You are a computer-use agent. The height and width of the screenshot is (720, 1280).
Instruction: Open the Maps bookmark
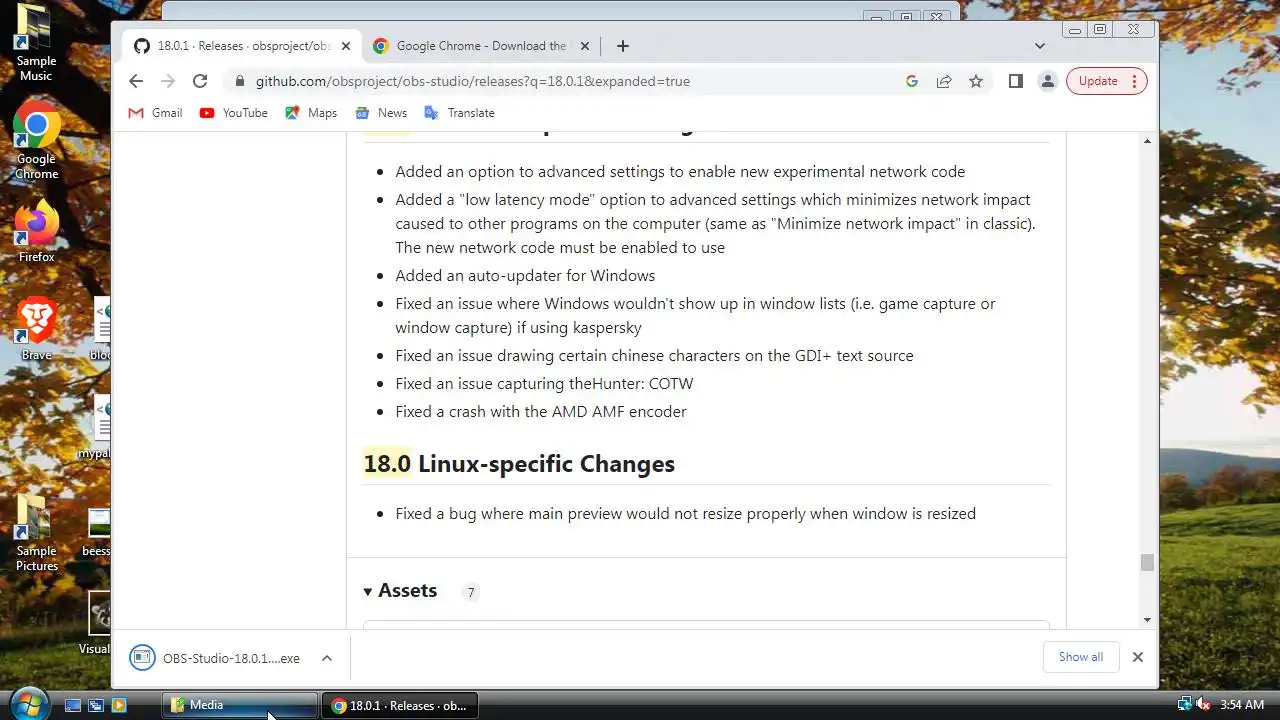311,113
